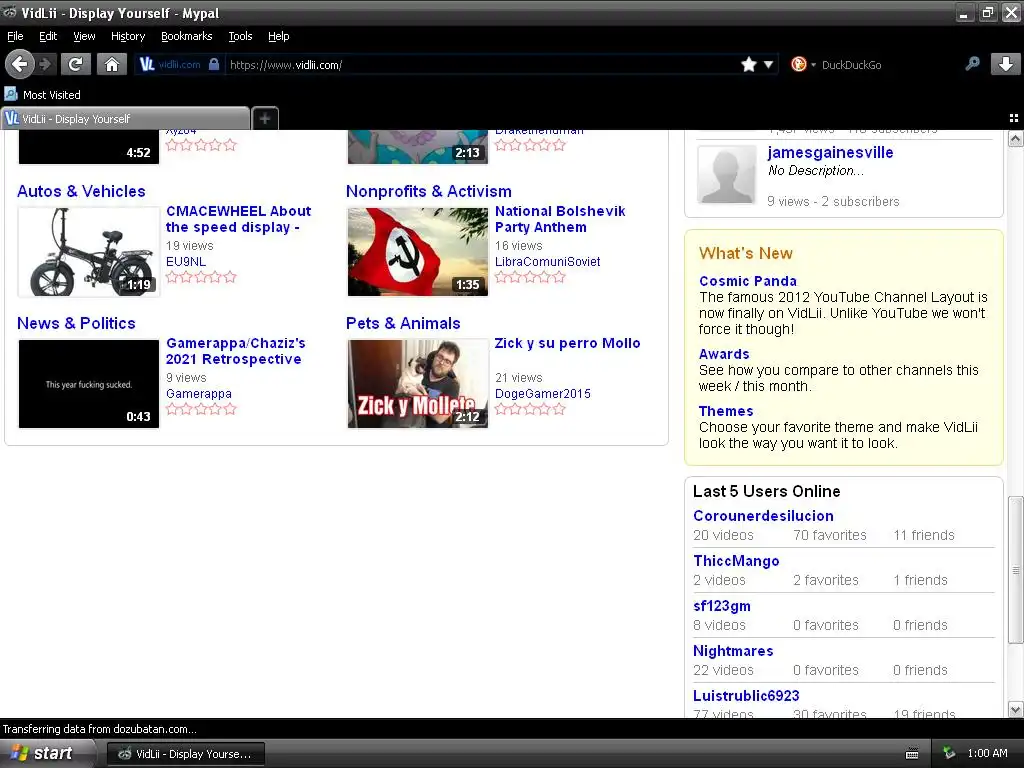Open jamesgainesville channel link
The height and width of the screenshot is (768, 1024).
click(830, 153)
